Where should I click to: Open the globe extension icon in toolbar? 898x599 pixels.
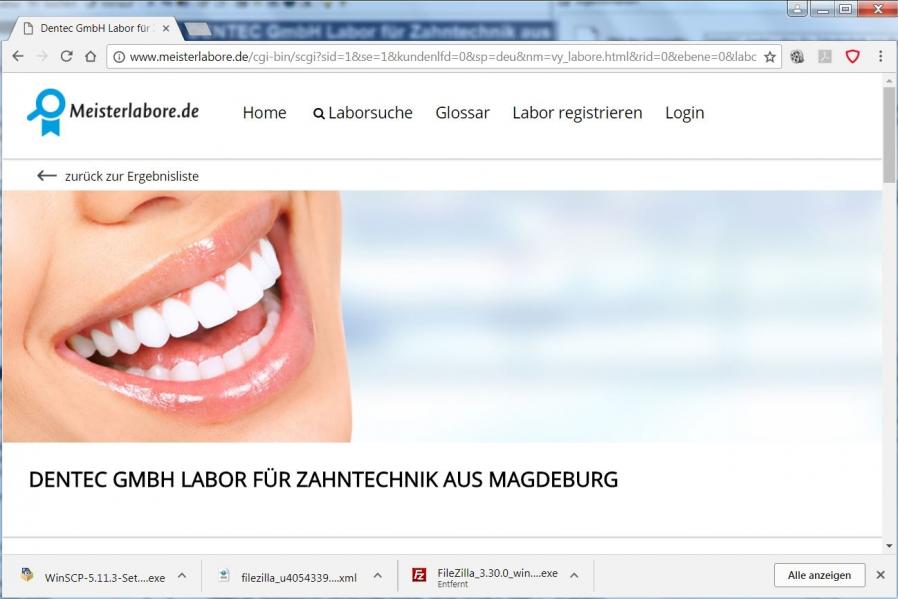(x=797, y=56)
